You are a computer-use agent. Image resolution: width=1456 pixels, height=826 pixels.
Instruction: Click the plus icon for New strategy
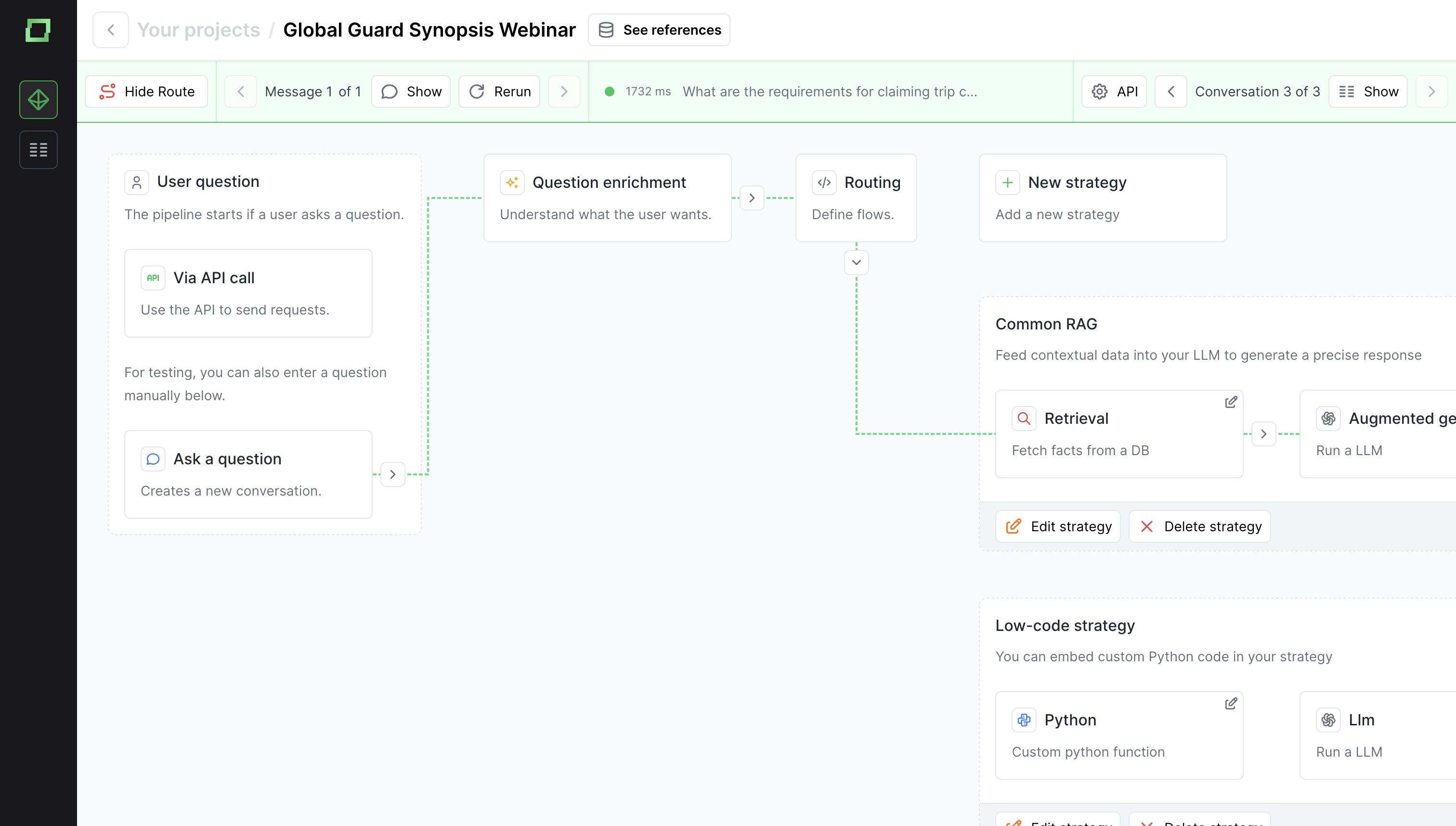(1008, 183)
